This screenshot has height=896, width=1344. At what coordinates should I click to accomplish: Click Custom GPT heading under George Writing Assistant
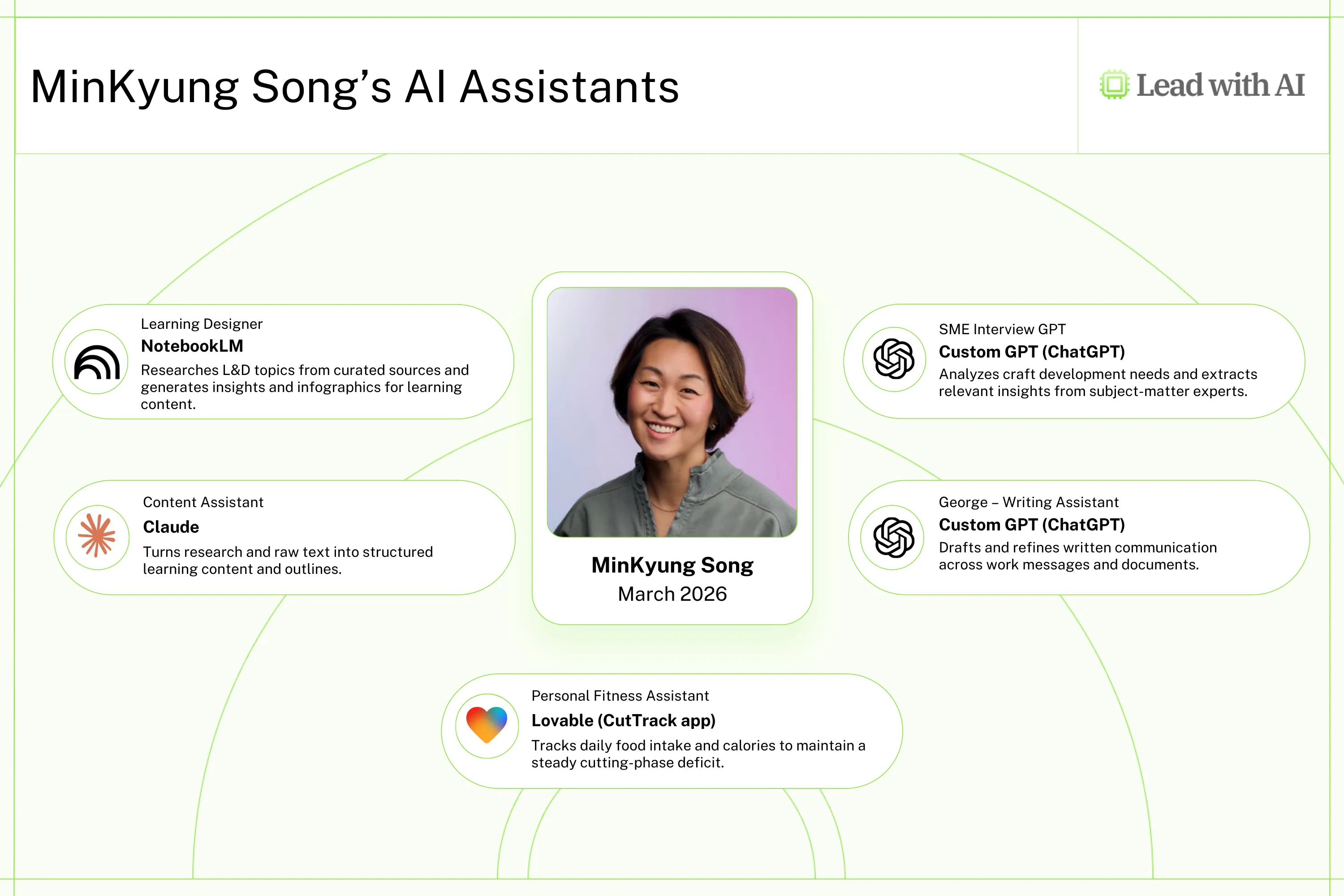[1031, 525]
